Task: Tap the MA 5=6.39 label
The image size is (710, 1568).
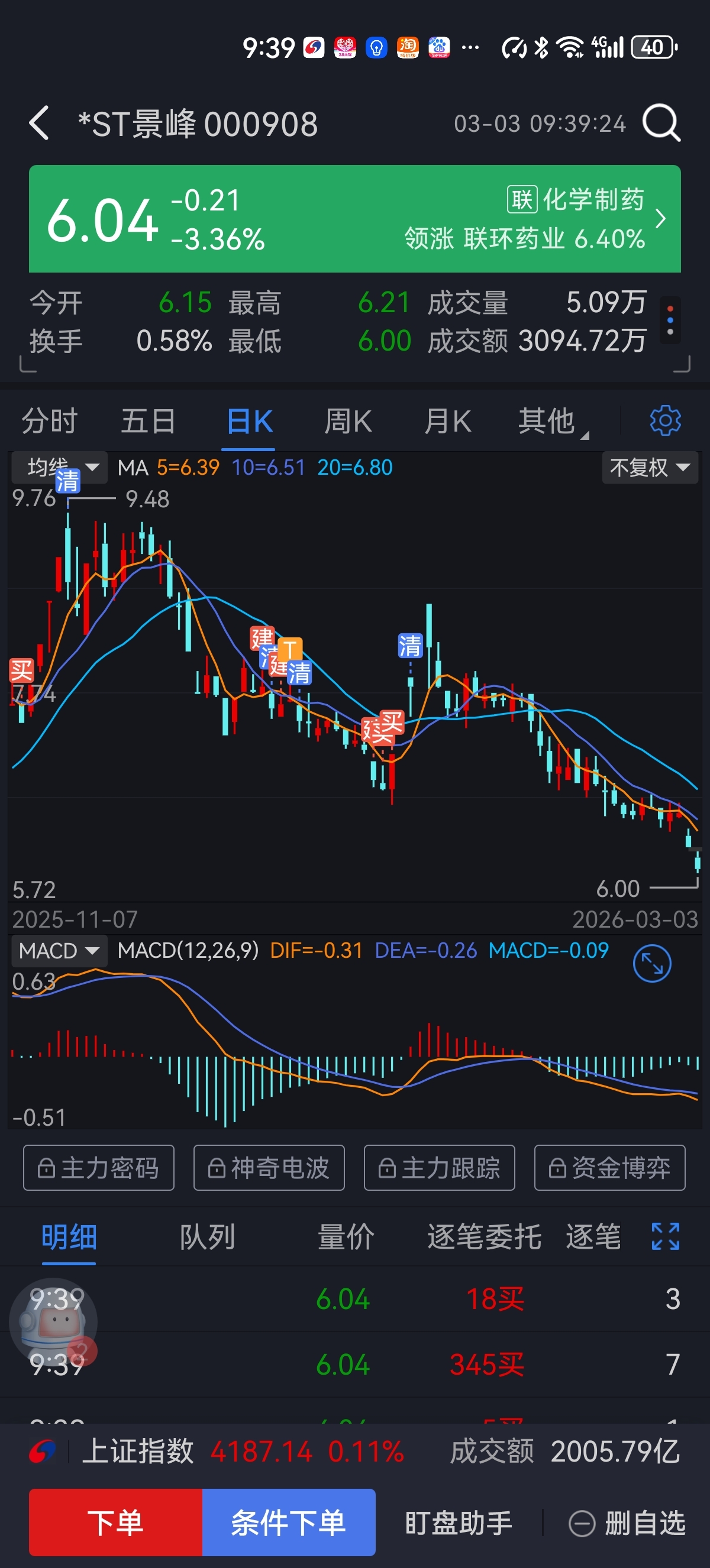Action: tap(168, 468)
